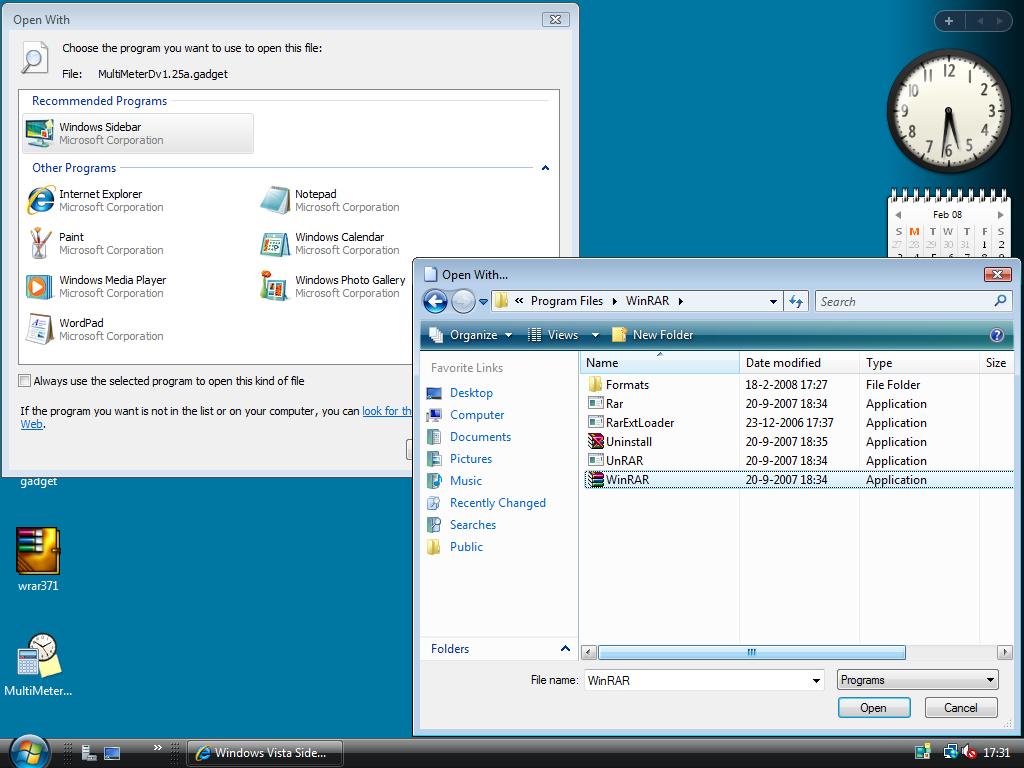Click the Sidebar add gadget plus button
Screen dimensions: 1024x768
coord(949,21)
